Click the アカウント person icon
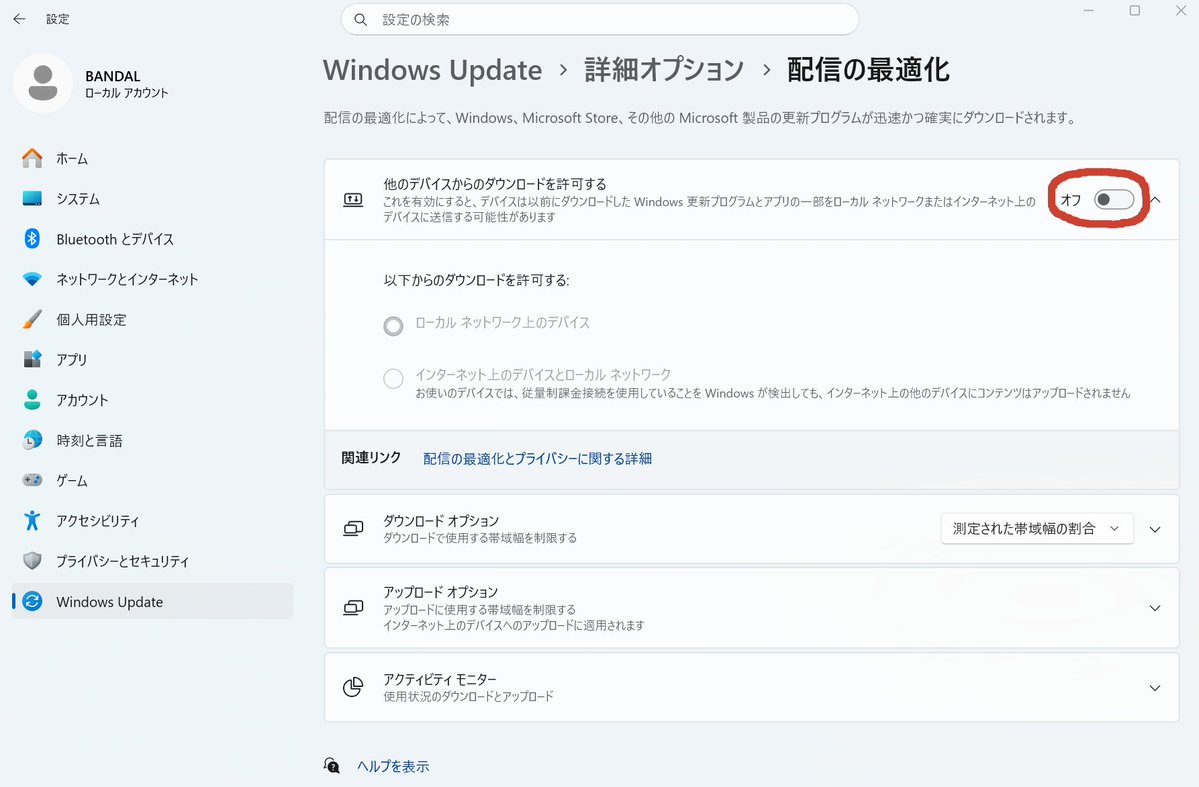Image resolution: width=1199 pixels, height=787 pixels. 32,399
